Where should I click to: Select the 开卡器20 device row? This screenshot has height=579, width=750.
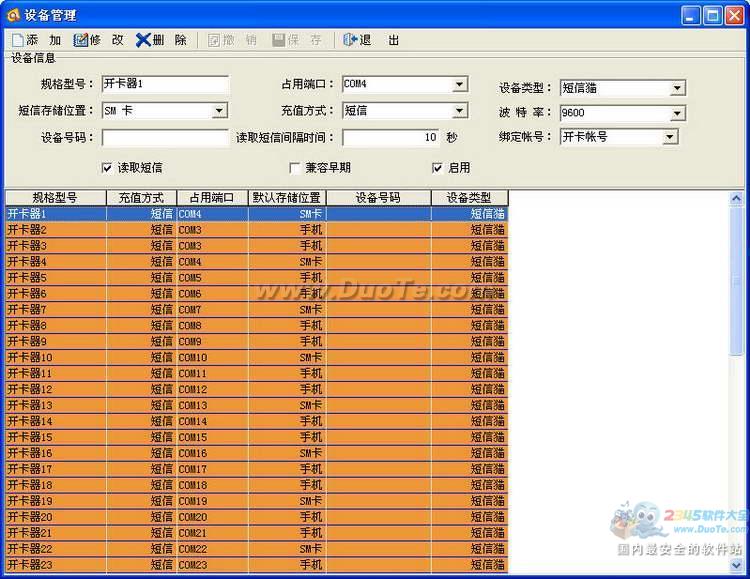tap(55, 517)
